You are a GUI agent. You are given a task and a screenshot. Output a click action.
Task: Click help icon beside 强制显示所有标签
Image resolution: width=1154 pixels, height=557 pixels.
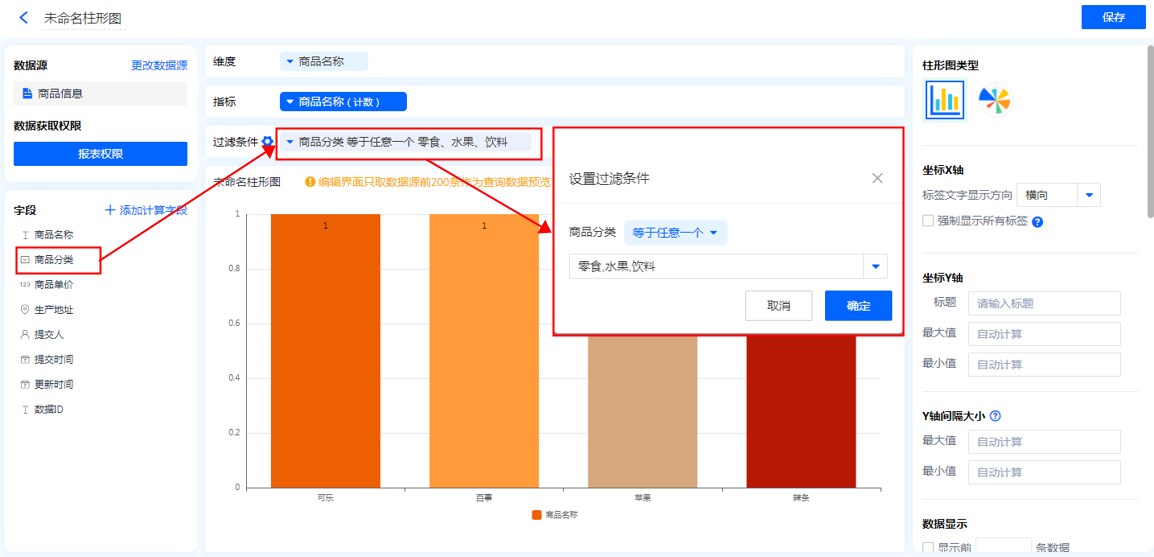1037,222
